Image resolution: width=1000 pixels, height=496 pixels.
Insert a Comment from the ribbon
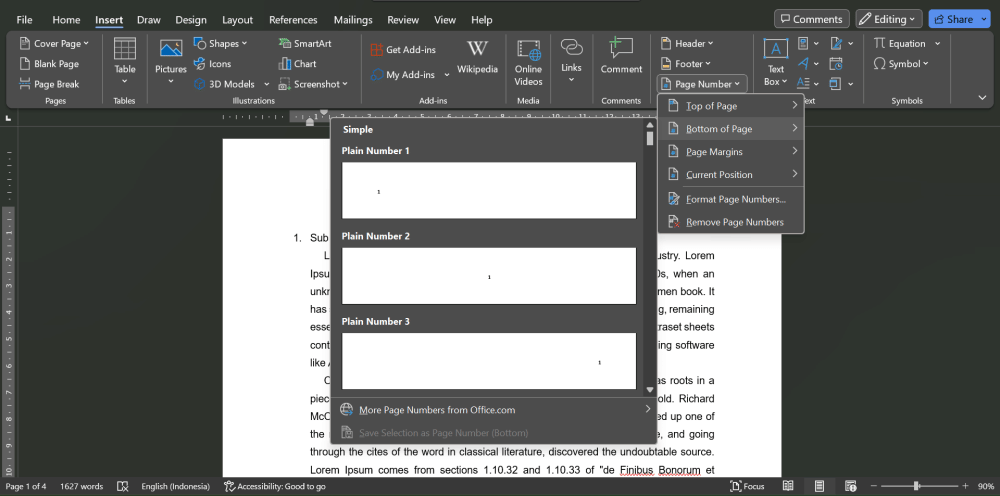[x=621, y=55]
